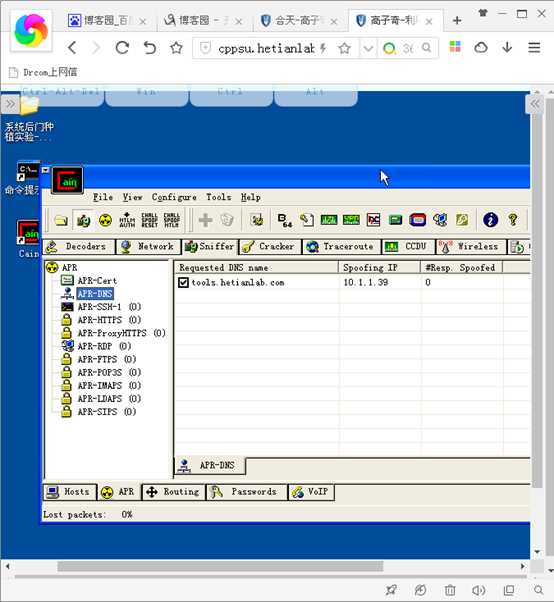Open the red-blue RSA SecurID token icon

click(x=418, y=220)
